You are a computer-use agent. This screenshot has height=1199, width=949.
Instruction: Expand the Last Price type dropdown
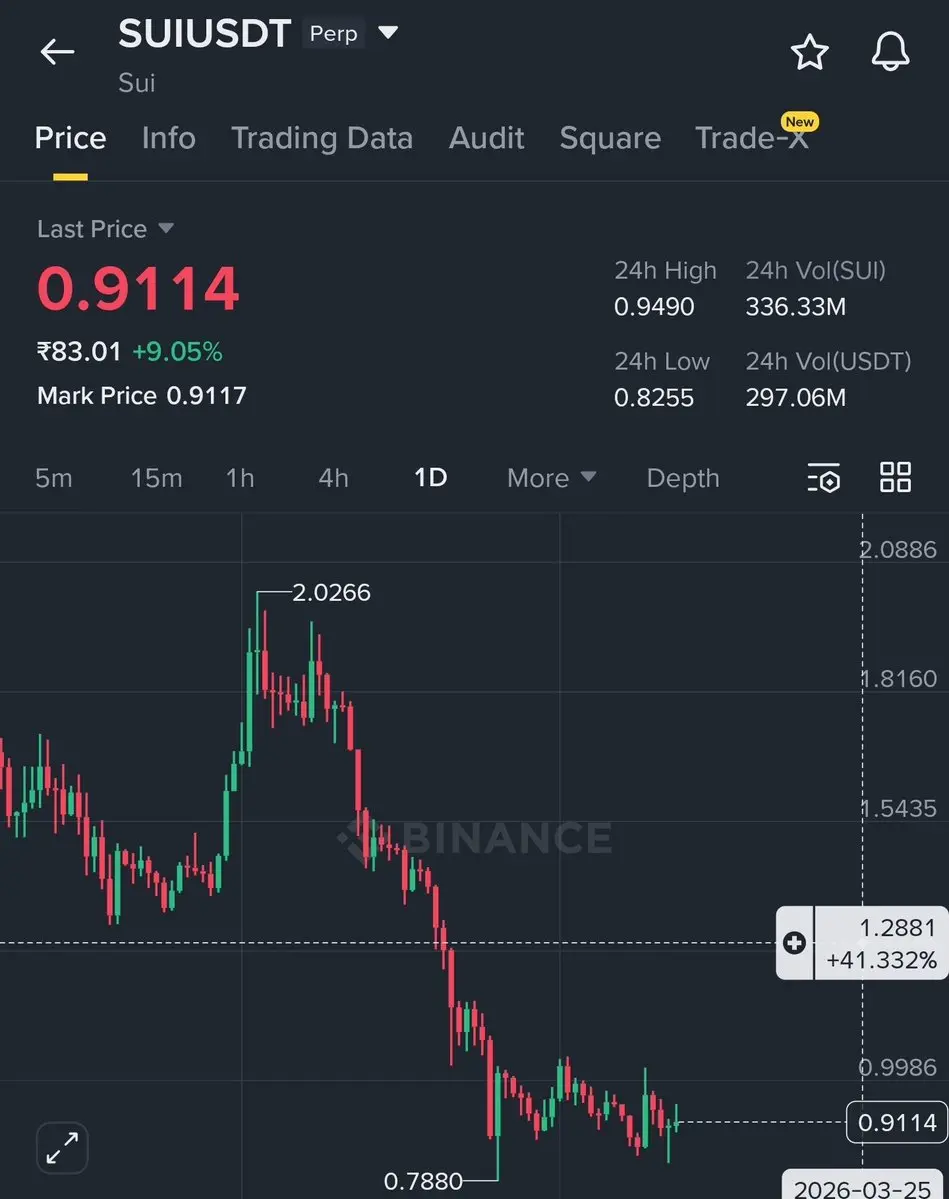pyautogui.click(x=166, y=228)
